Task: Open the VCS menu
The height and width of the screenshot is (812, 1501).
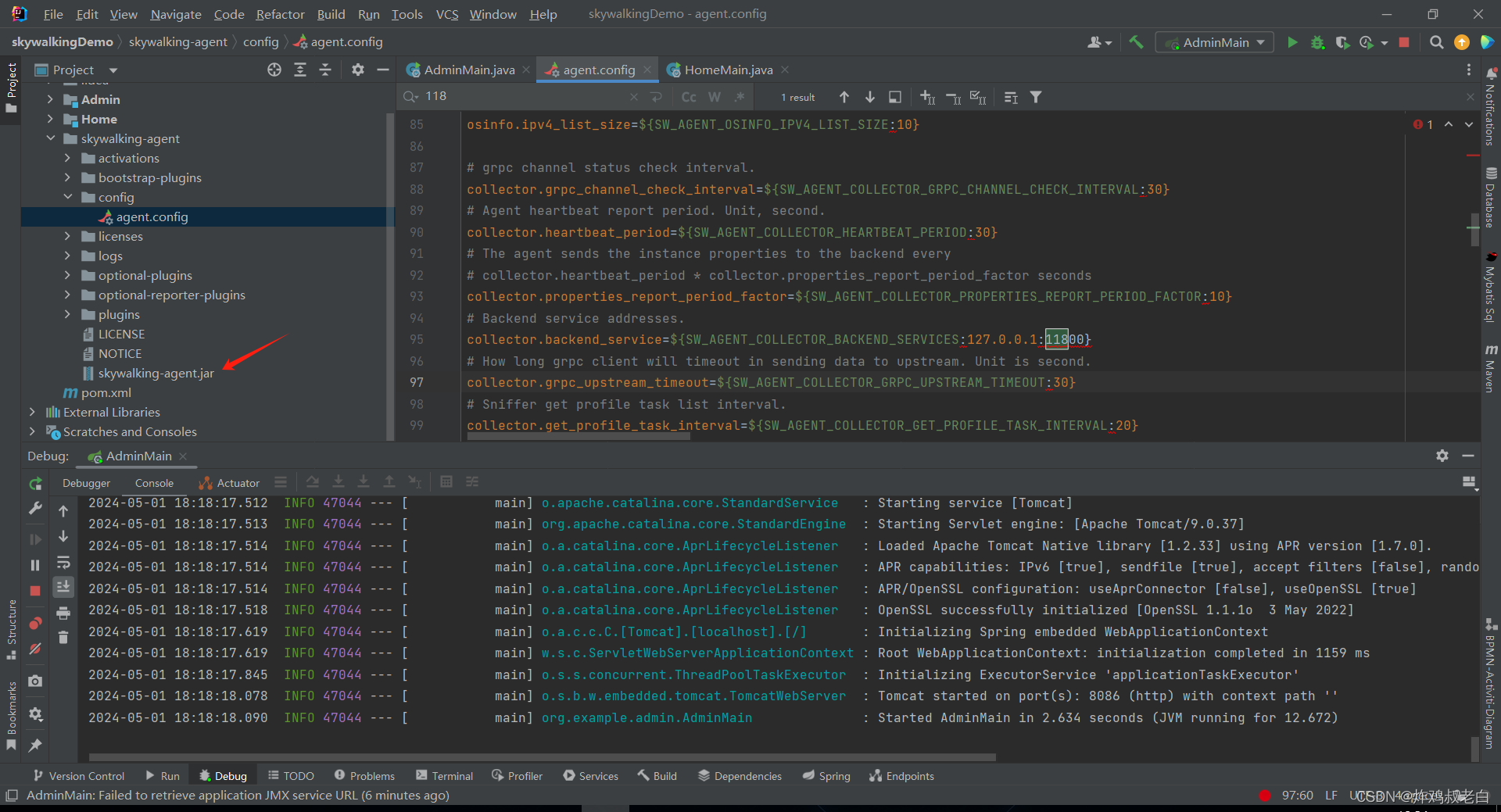Action: pyautogui.click(x=447, y=14)
